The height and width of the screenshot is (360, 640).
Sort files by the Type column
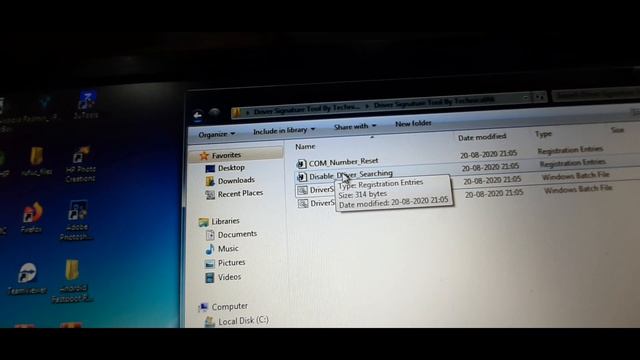coord(543,134)
